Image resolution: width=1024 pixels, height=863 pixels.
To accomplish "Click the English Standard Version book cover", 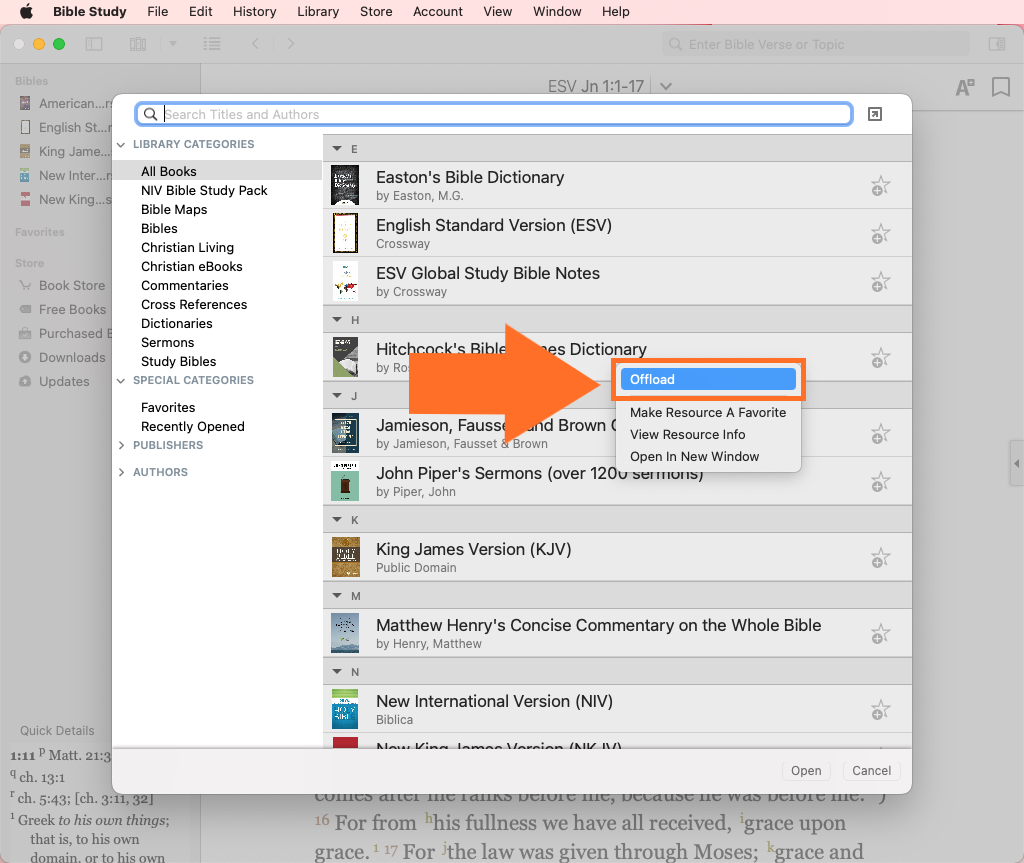I will coord(345,234).
